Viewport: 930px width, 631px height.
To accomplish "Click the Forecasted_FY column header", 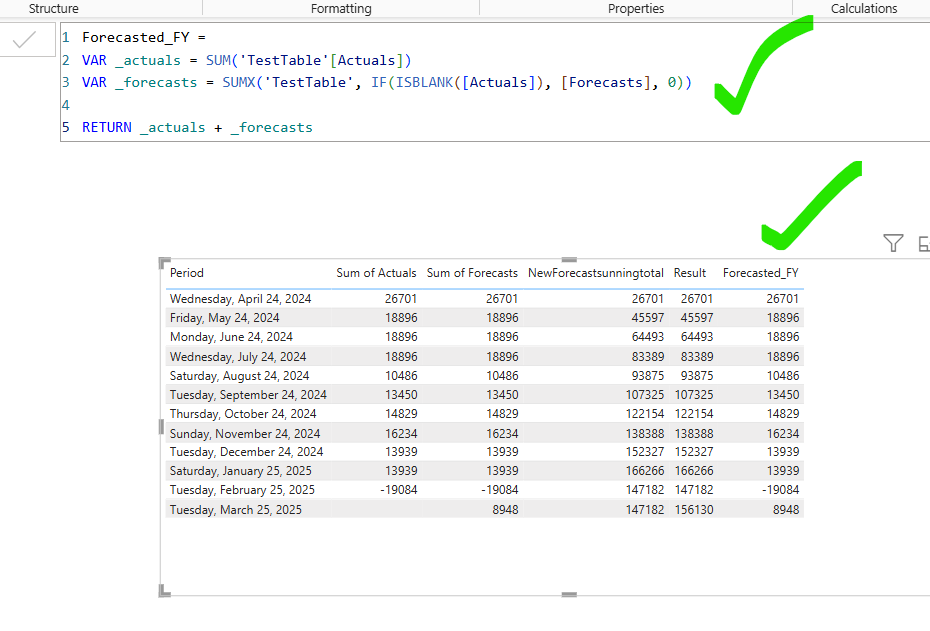I will coord(760,273).
